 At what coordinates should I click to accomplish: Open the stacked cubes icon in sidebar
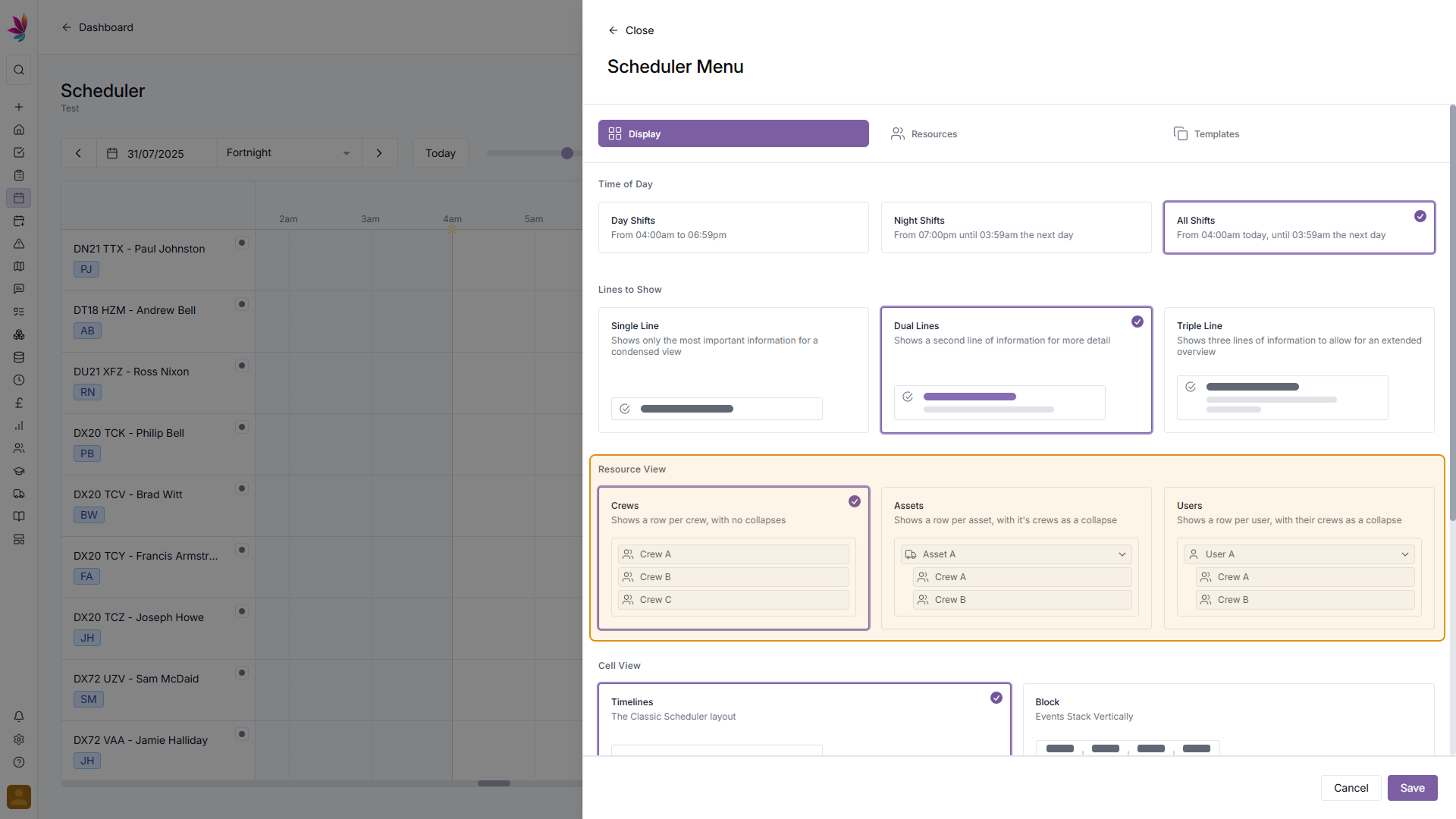pyautogui.click(x=19, y=334)
